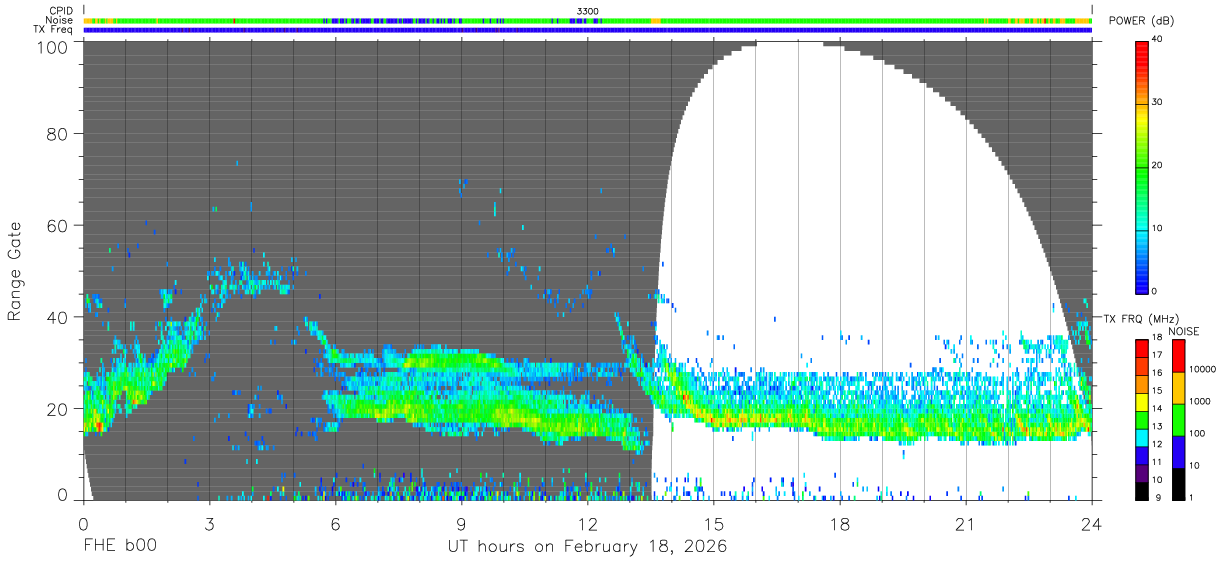
Task: Select the "NOISE" legend title
Action: (x=1185, y=331)
